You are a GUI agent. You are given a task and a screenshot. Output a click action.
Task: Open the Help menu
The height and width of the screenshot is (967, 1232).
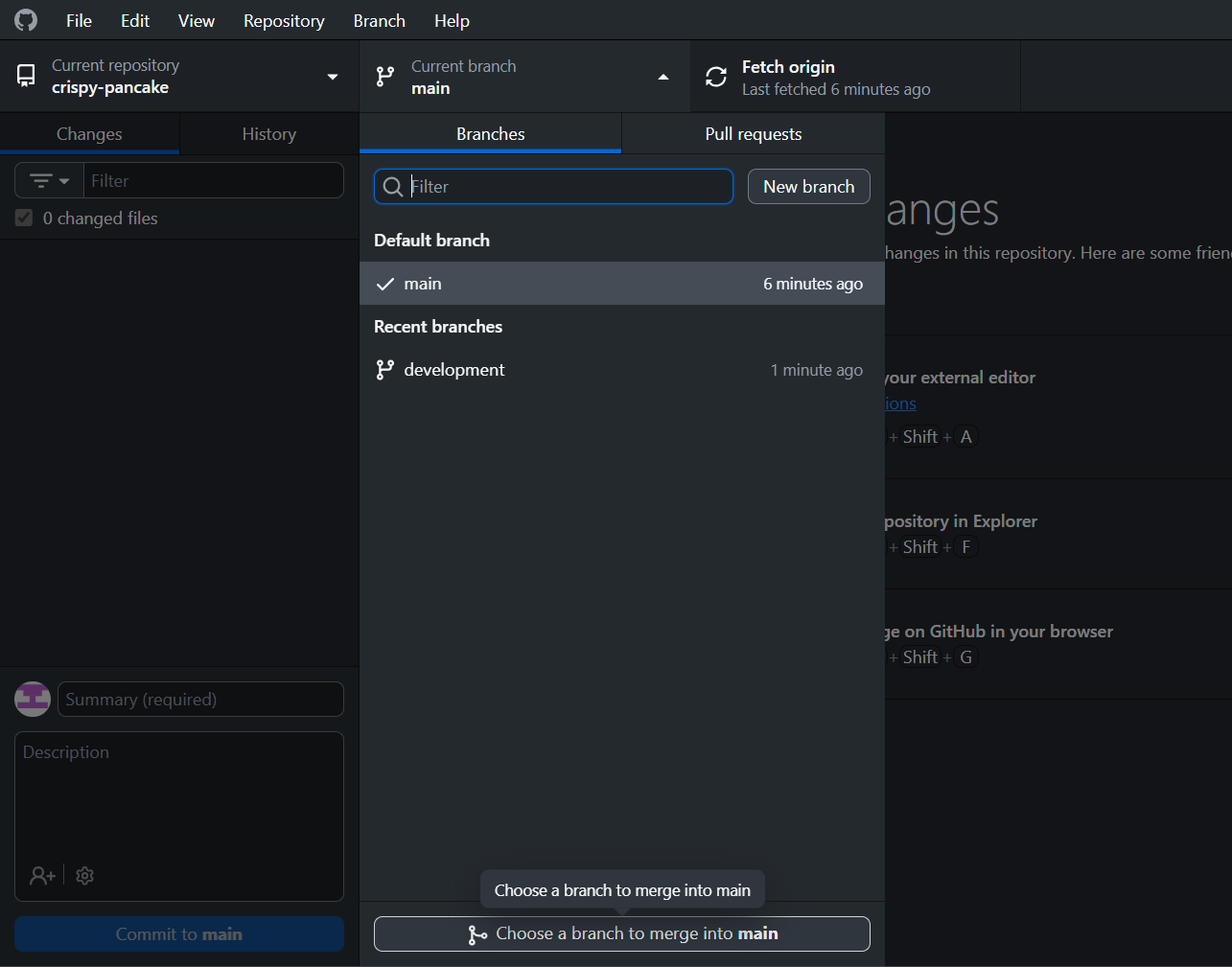pyautogui.click(x=452, y=20)
